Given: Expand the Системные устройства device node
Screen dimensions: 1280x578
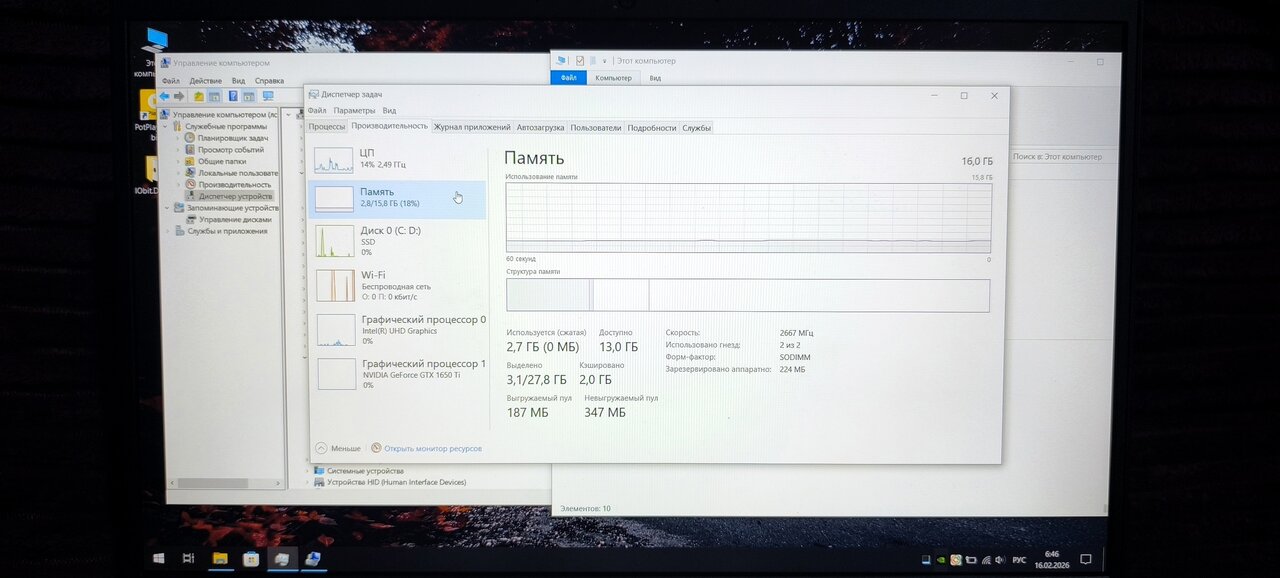Looking at the screenshot, I should [x=308, y=471].
